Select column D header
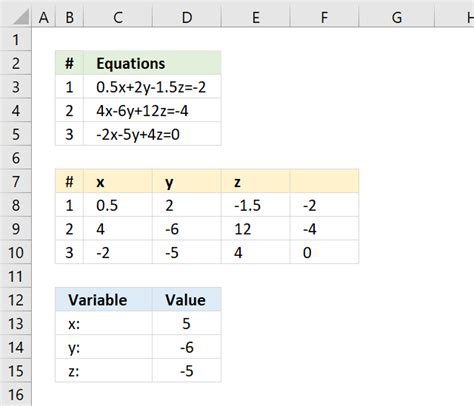 tap(187, 17)
